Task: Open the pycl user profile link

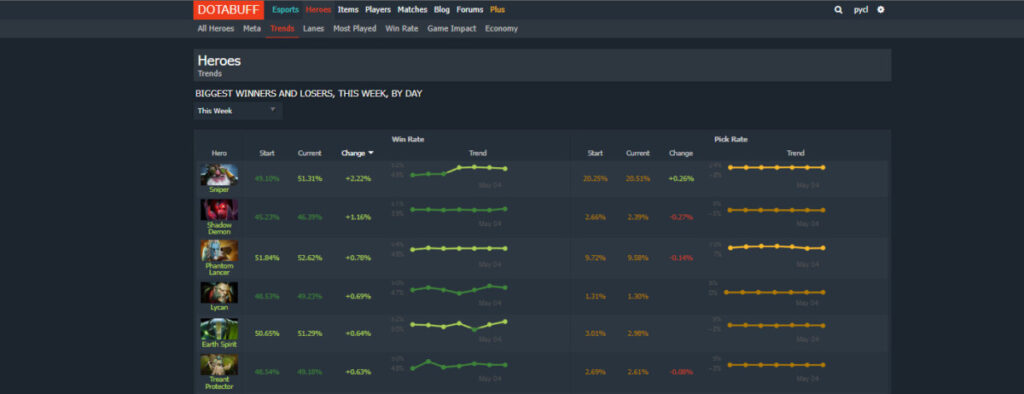Action: click(x=861, y=10)
